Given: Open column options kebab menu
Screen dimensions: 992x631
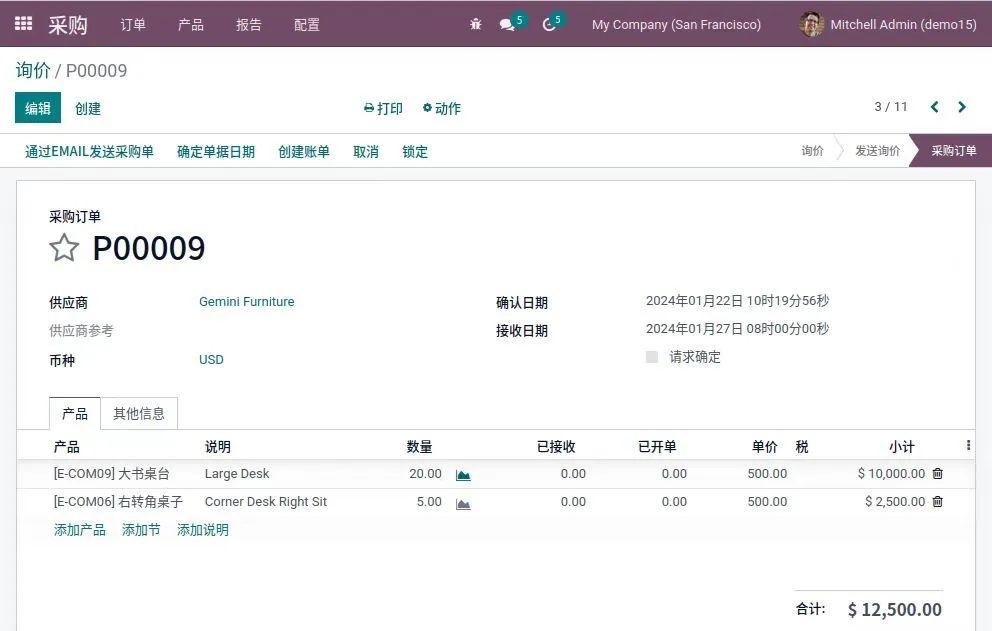Looking at the screenshot, I should (x=967, y=446).
